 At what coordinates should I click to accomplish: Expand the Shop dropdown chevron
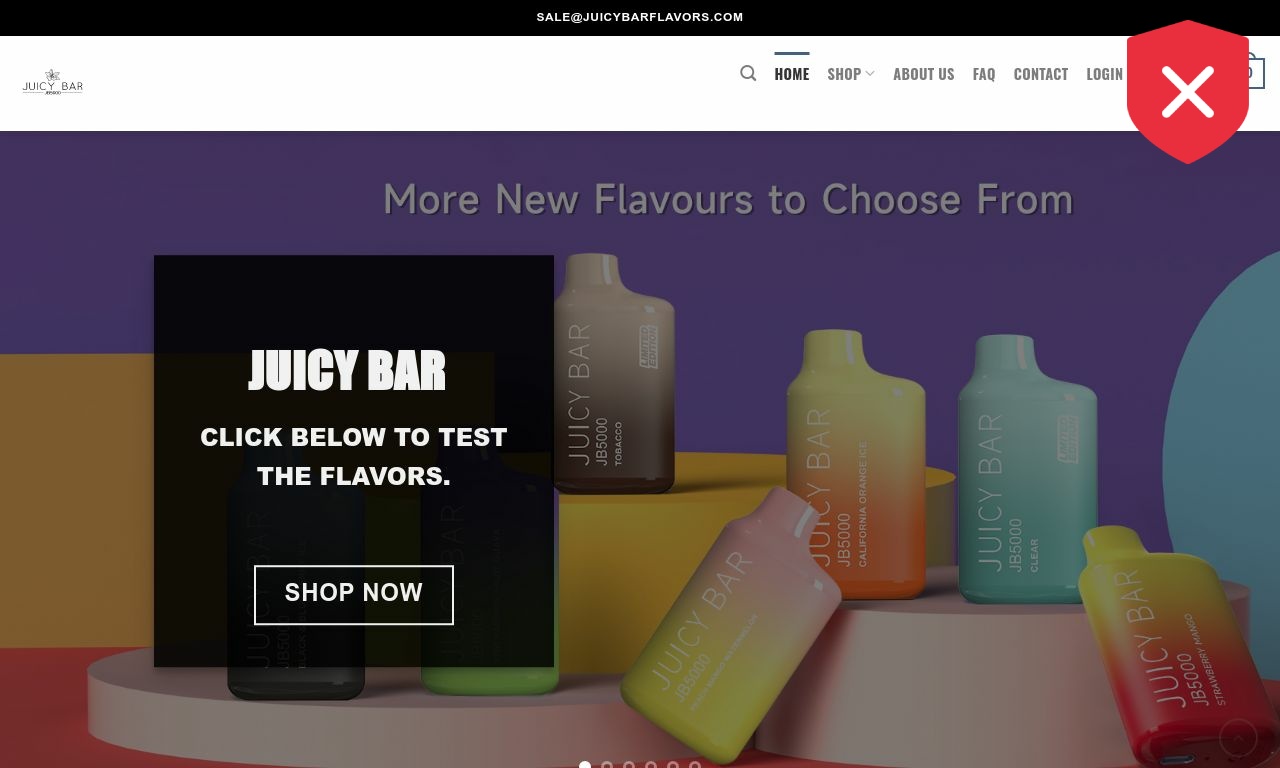click(x=870, y=74)
